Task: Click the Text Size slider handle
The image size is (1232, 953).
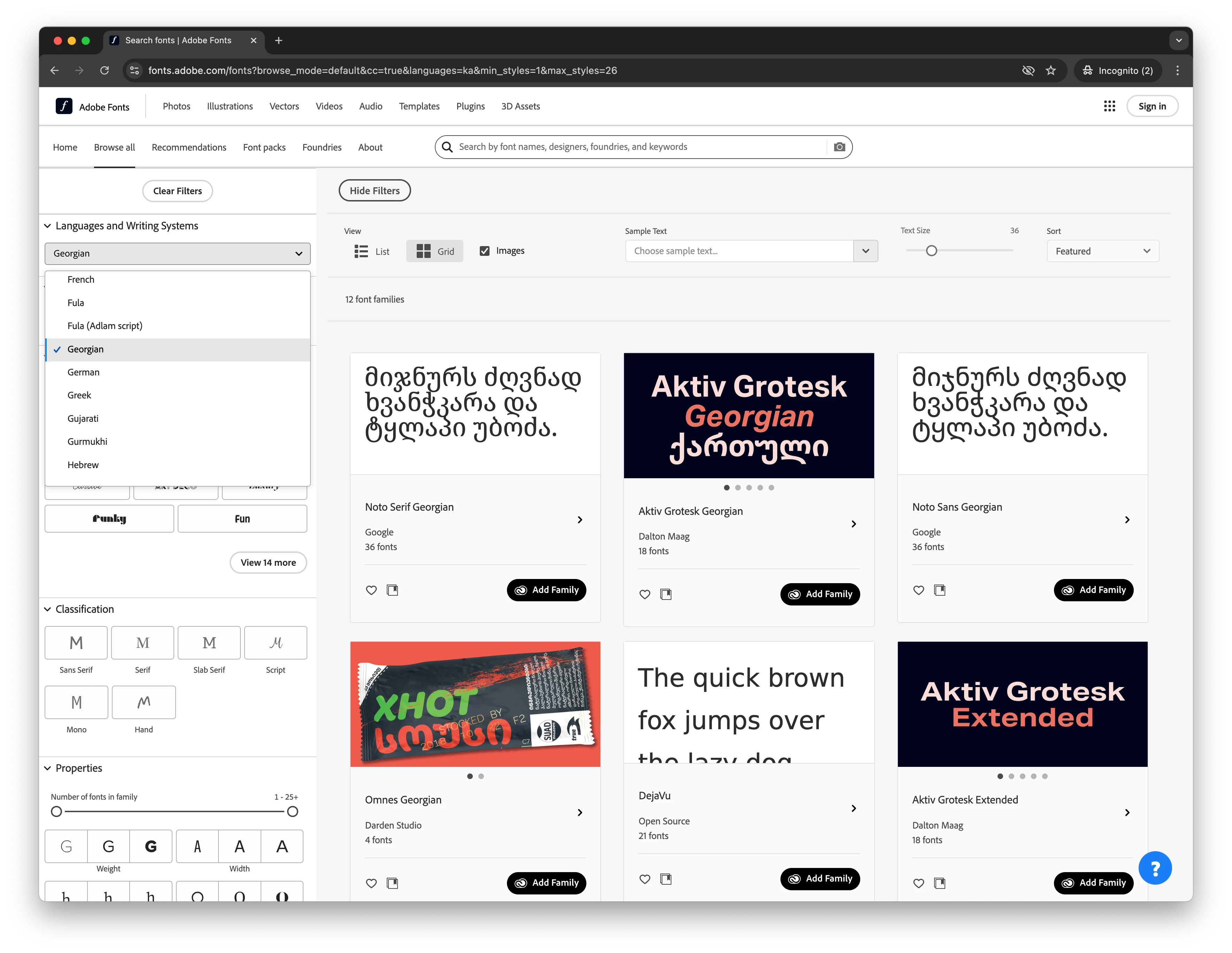Action: tap(931, 251)
